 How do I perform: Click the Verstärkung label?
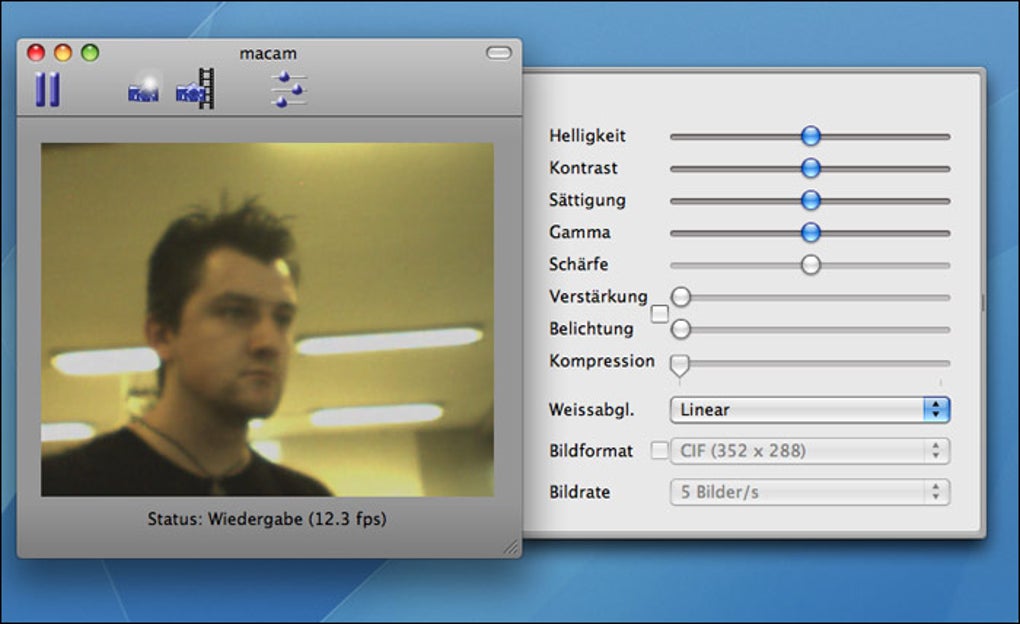coord(598,296)
